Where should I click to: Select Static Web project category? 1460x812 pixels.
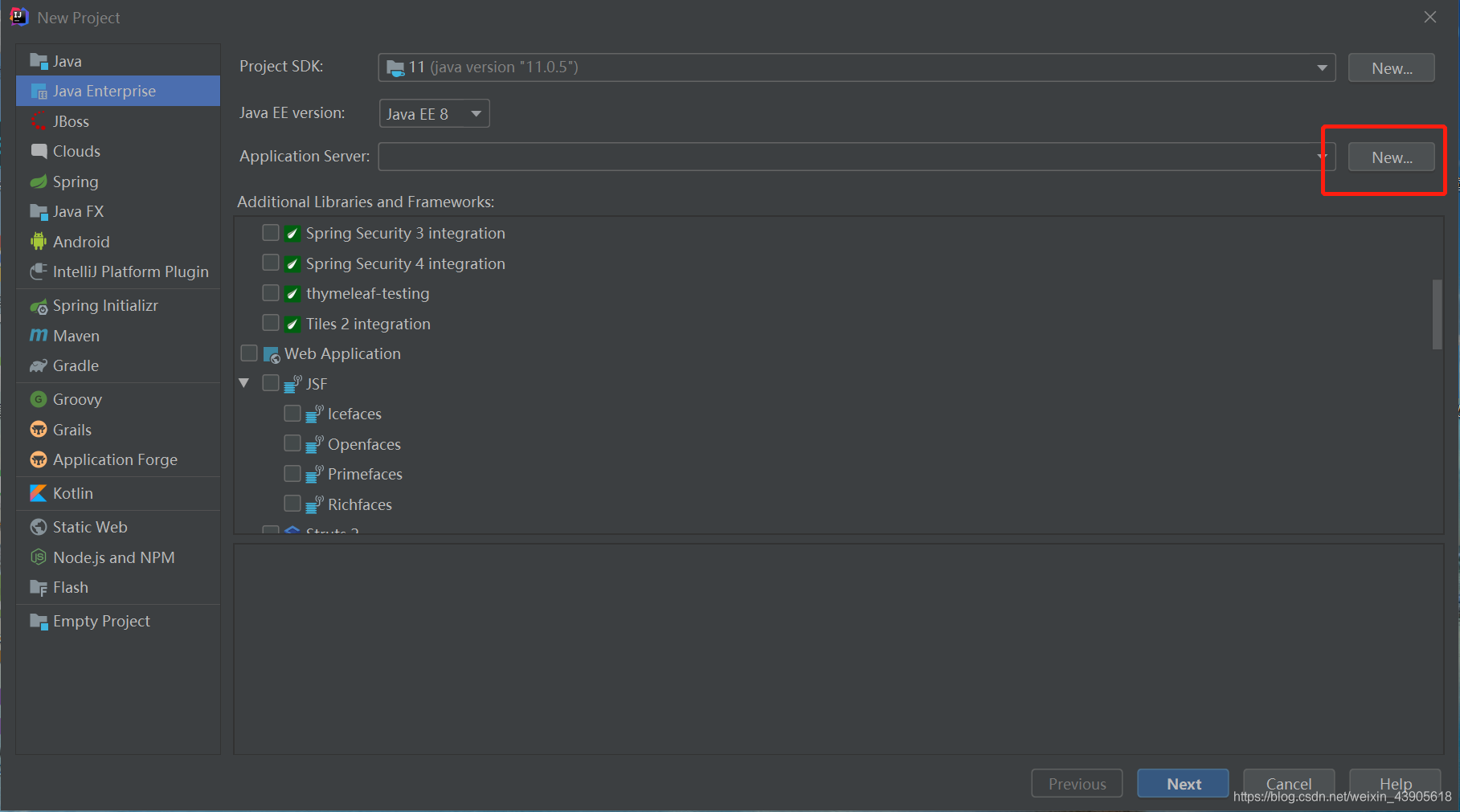[118, 527]
